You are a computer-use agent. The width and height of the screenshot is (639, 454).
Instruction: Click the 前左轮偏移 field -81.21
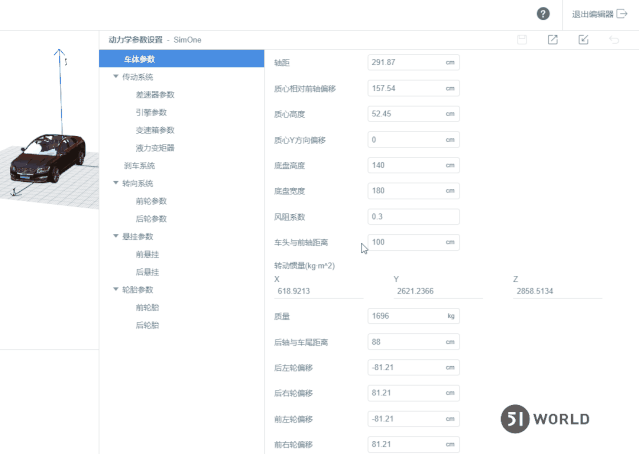(x=413, y=419)
